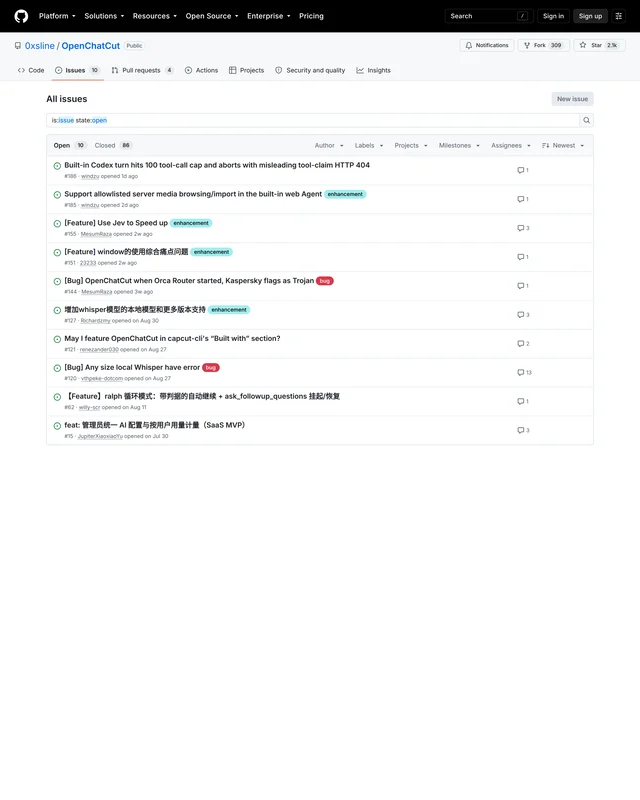This screenshot has height=800, width=640.
Task: Switch to the repository Projects tab
Action: coord(247,70)
